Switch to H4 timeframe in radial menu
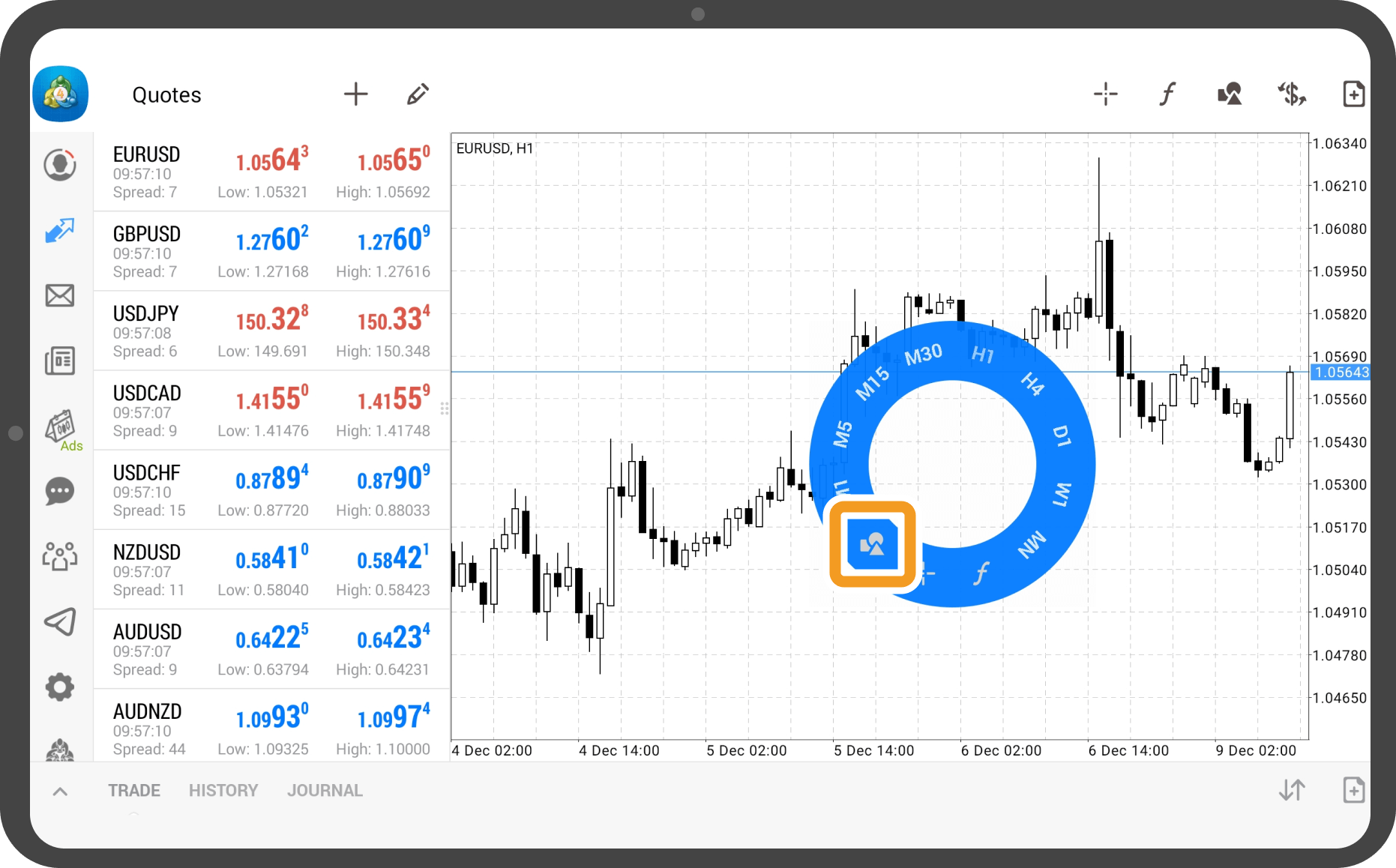Viewport: 1396px width, 868px height. pos(1032,384)
